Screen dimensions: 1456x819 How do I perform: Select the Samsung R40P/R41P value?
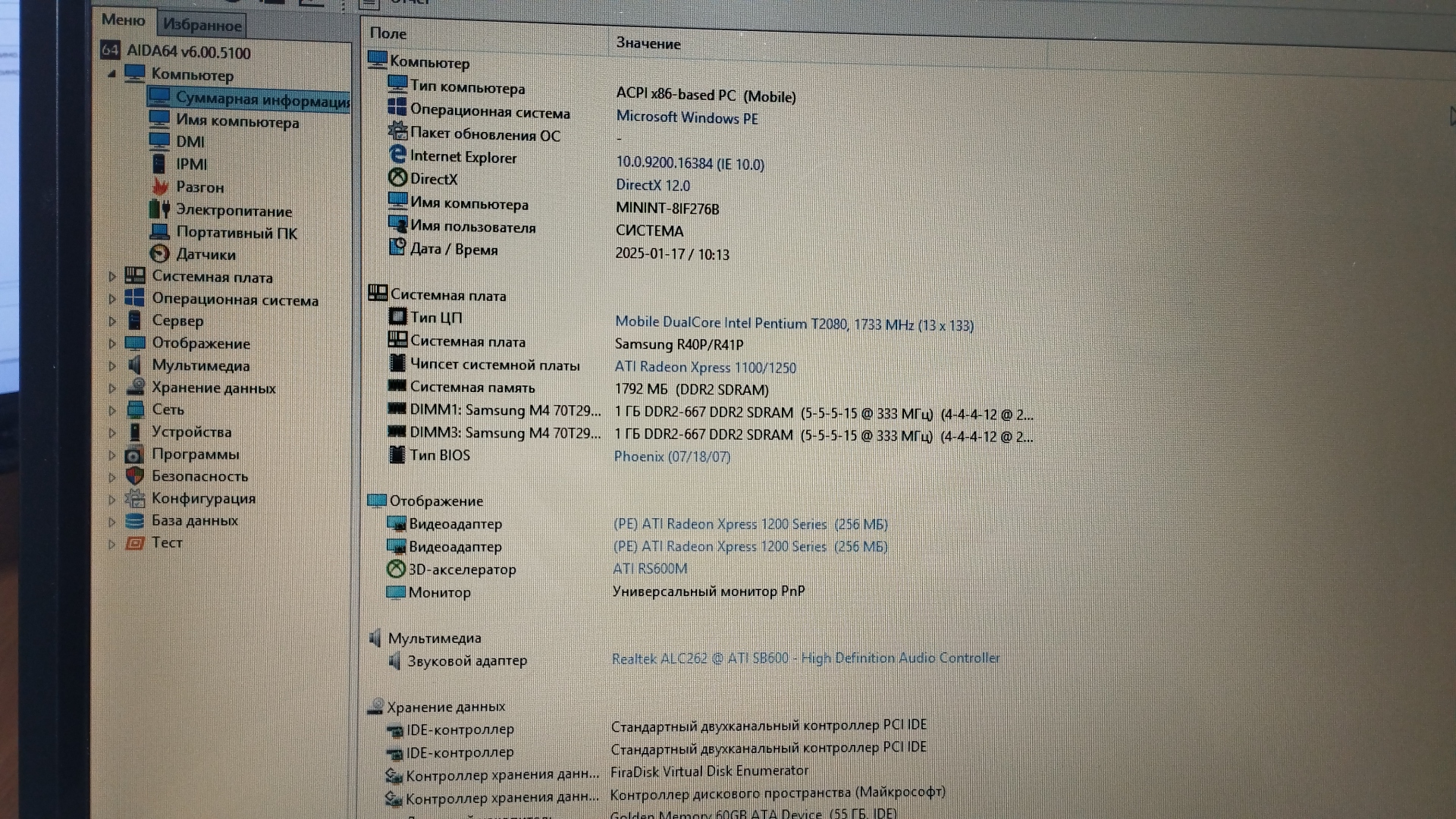pos(679,344)
